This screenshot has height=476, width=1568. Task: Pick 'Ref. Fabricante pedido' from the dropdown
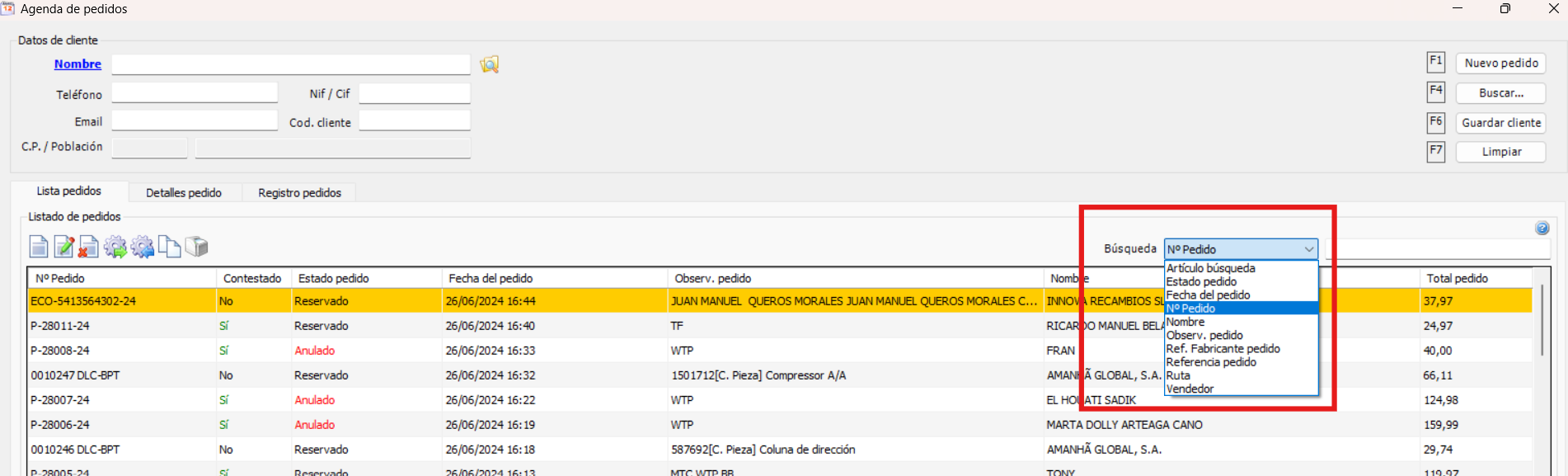pyautogui.click(x=1223, y=349)
